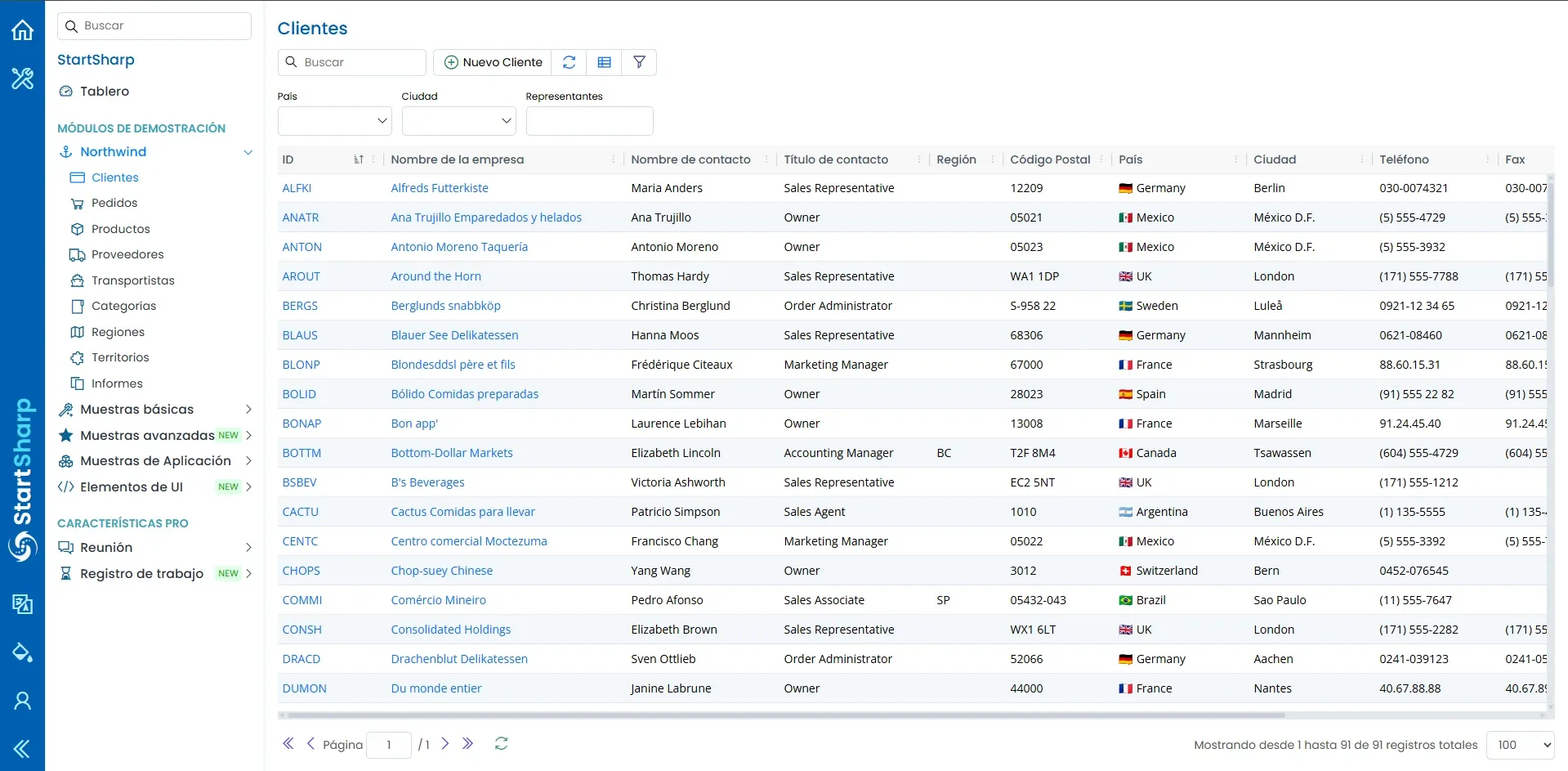The height and width of the screenshot is (771, 1568).
Task: Open the page size dropdown showing 100
Action: tap(1520, 745)
